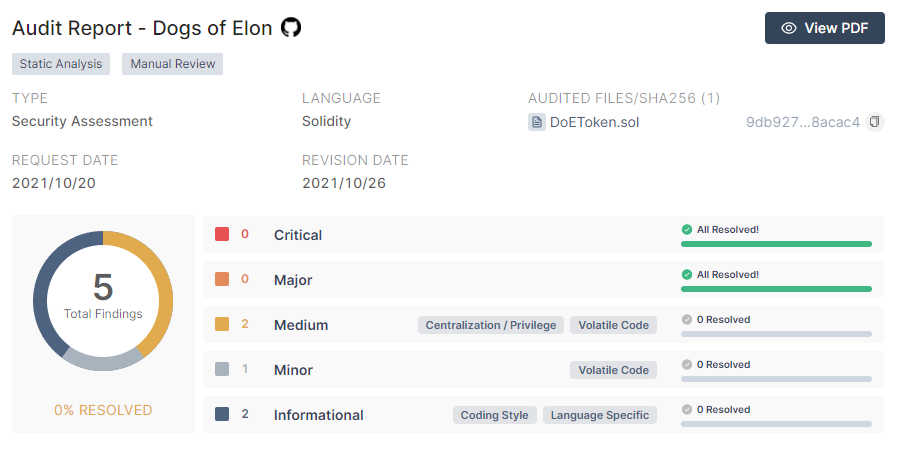The height and width of the screenshot is (449, 903).
Task: Expand the Medium findings row
Action: point(543,325)
